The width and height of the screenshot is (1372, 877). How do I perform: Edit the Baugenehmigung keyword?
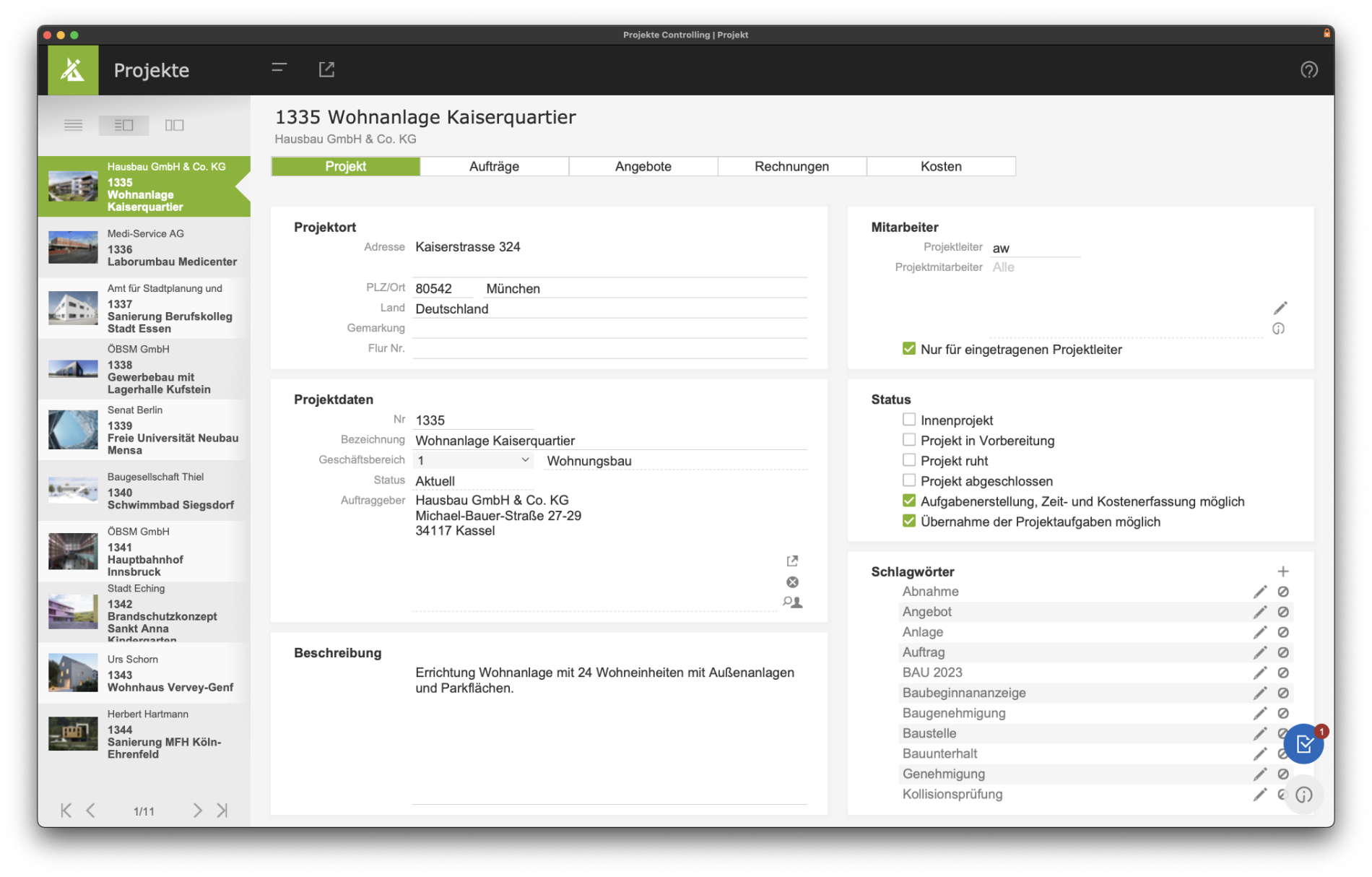pyautogui.click(x=1259, y=713)
